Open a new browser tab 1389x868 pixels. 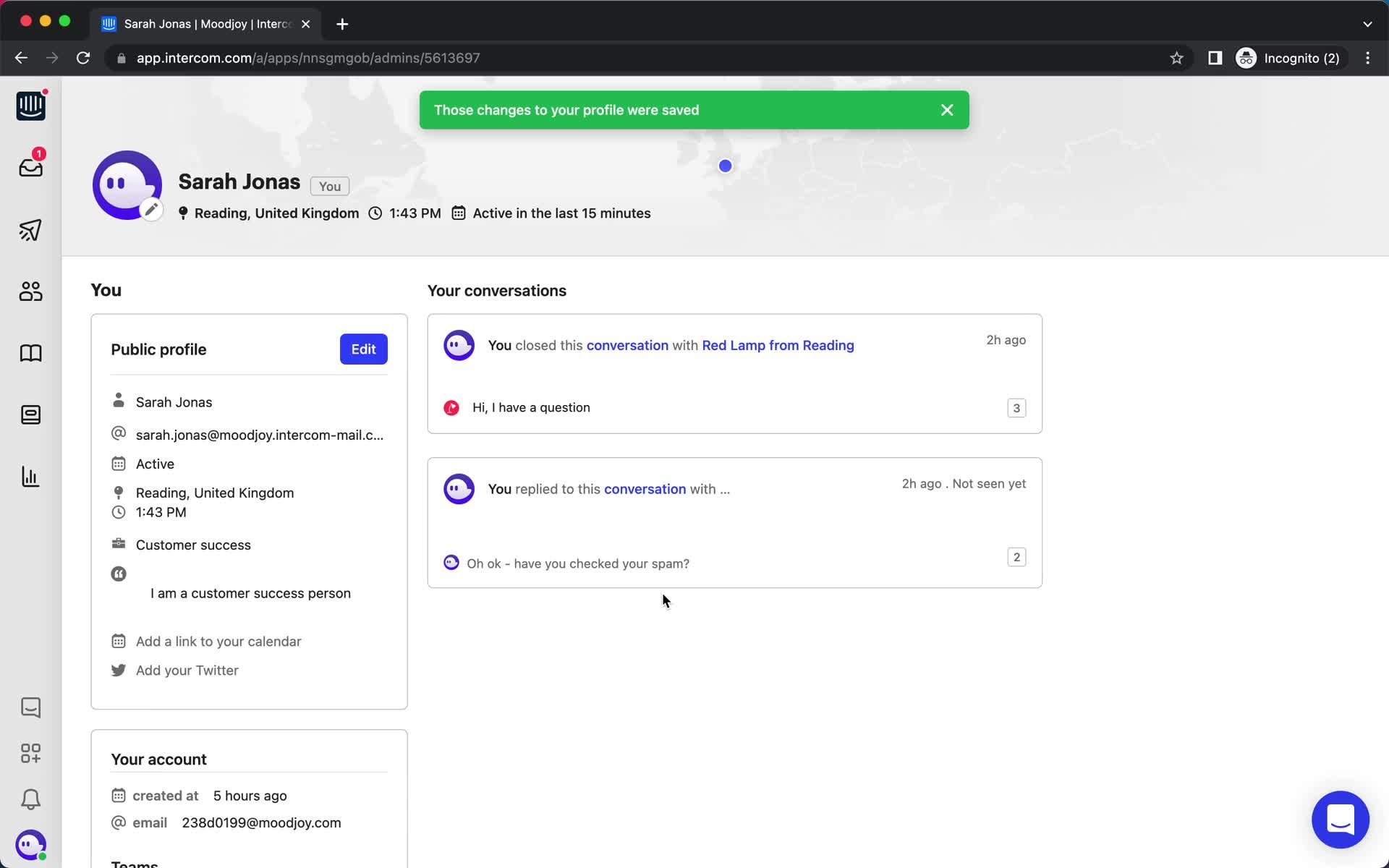coord(342,24)
